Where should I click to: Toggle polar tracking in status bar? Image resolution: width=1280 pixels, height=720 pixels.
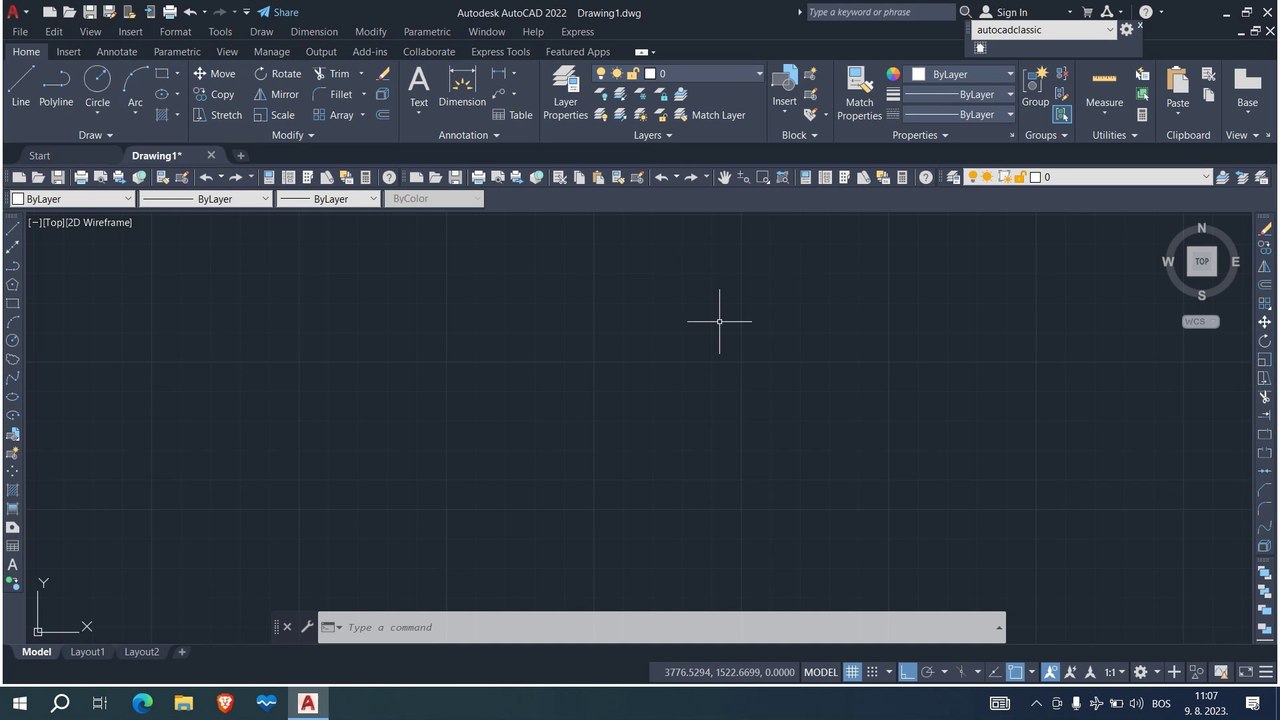pyautogui.click(x=927, y=672)
